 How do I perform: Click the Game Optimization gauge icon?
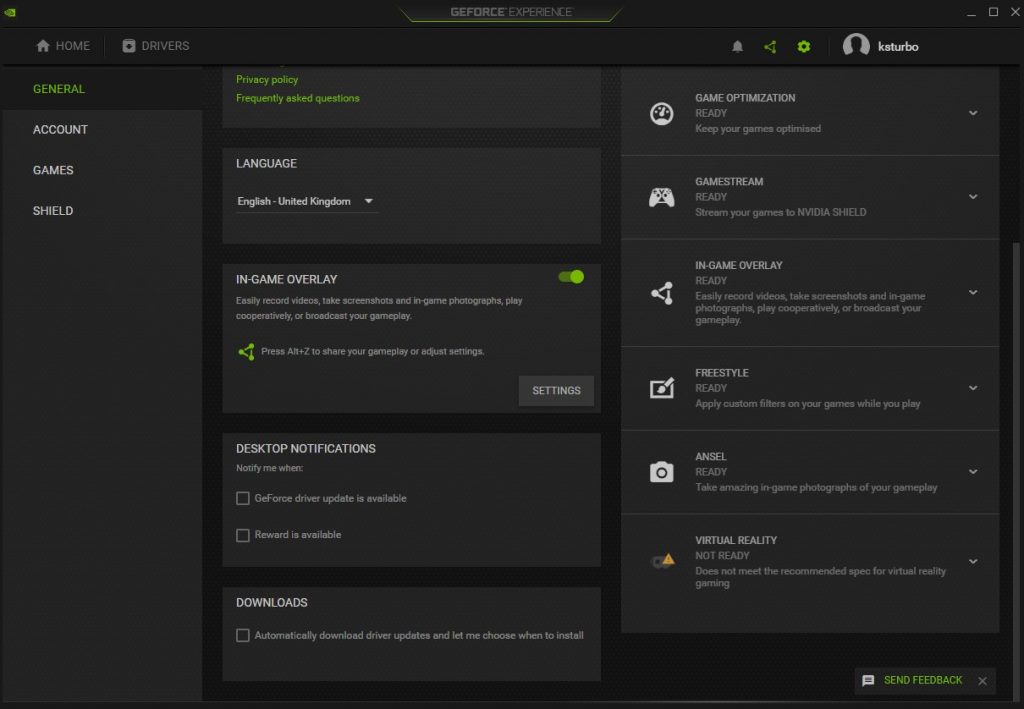pos(661,113)
